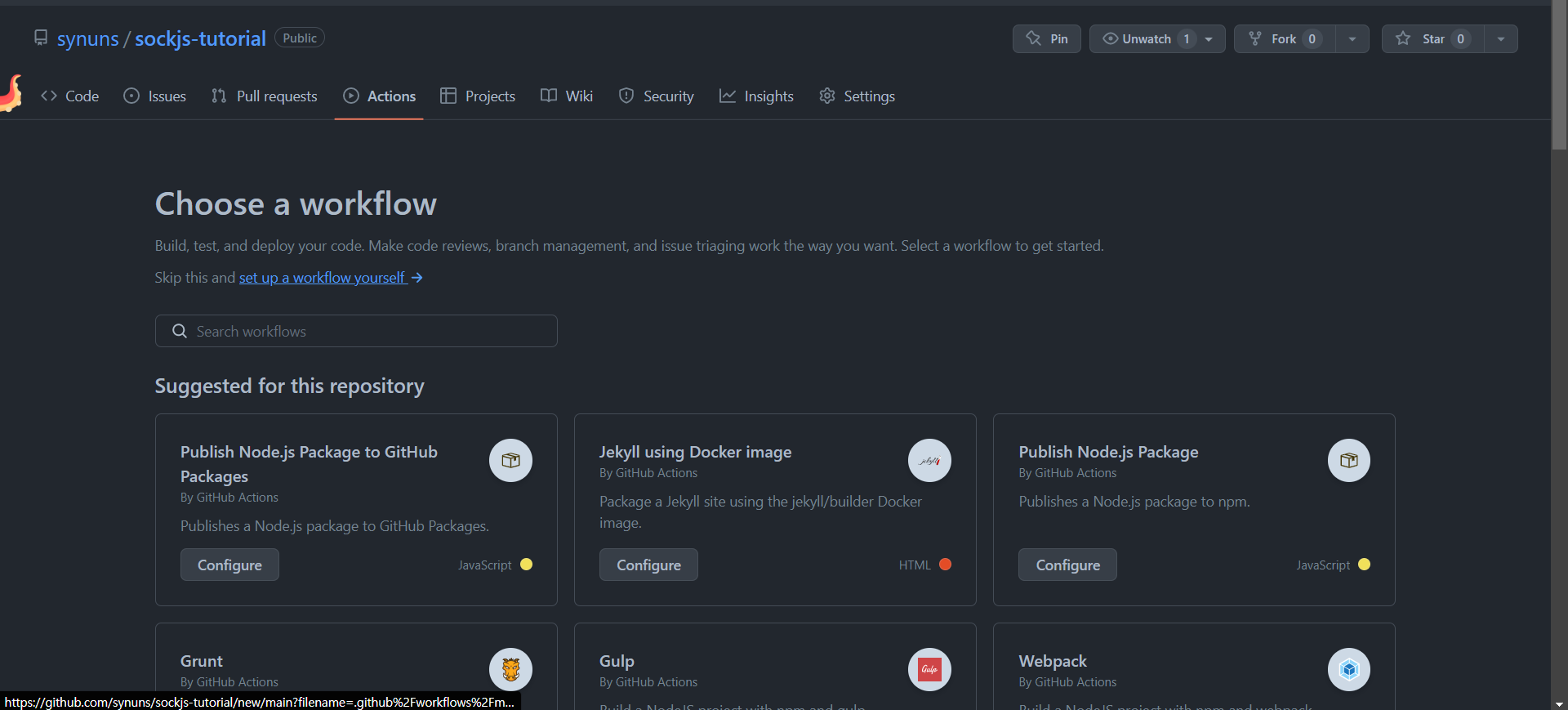Click the package icon on GitHub Packages card
The height and width of the screenshot is (710, 1568).
coord(510,460)
